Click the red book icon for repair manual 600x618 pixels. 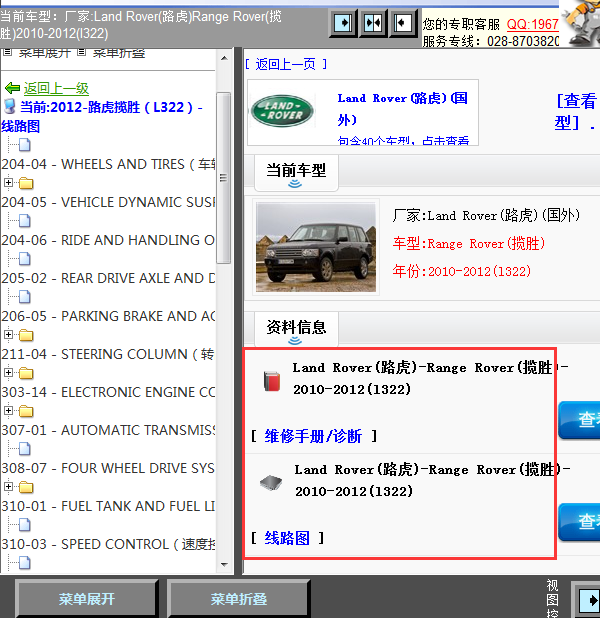click(x=272, y=381)
